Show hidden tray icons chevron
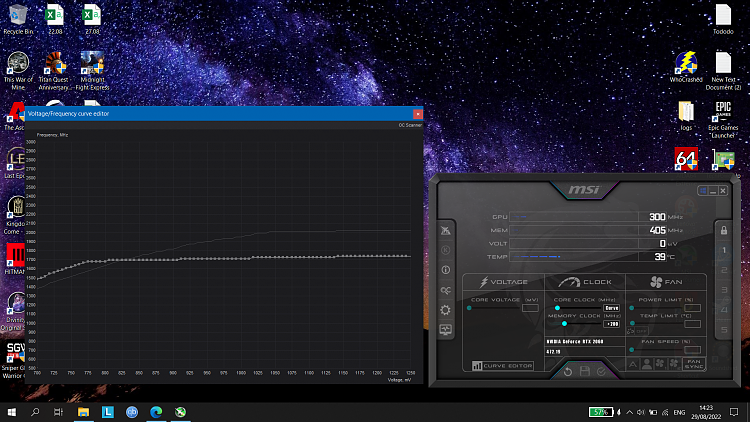Screen dimensions: 750x422 [629, 412]
